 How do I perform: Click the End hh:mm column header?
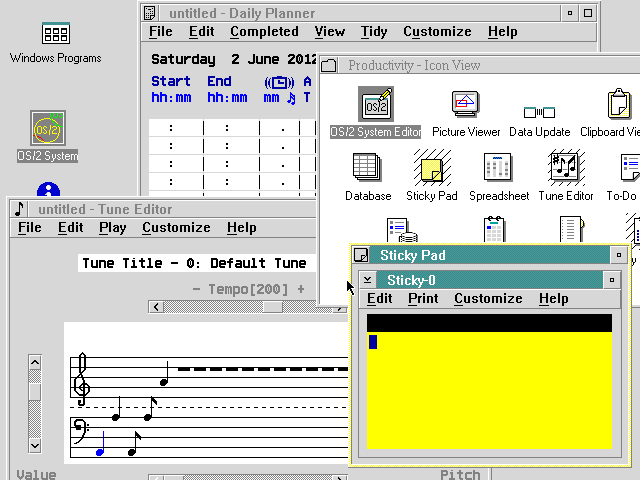(x=227, y=89)
